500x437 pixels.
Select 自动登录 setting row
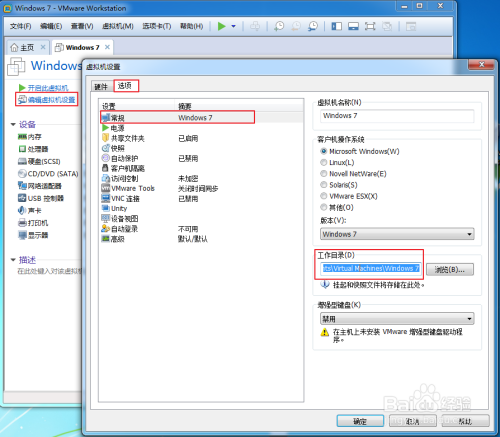click(x=202, y=229)
